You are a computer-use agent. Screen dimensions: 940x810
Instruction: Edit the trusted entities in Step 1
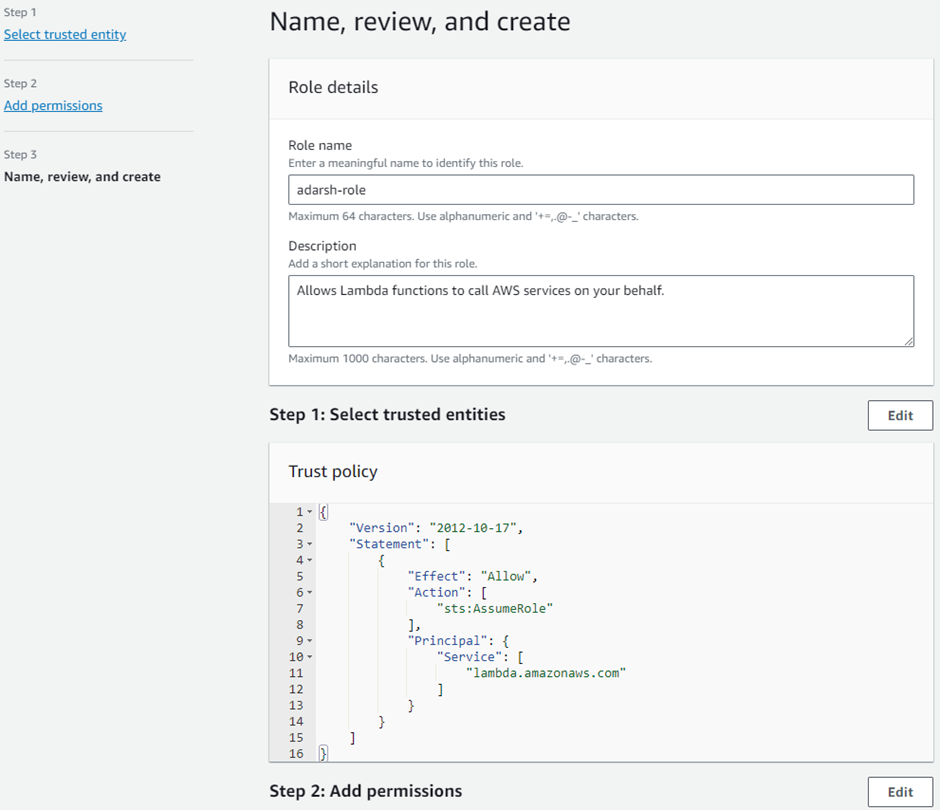899,415
